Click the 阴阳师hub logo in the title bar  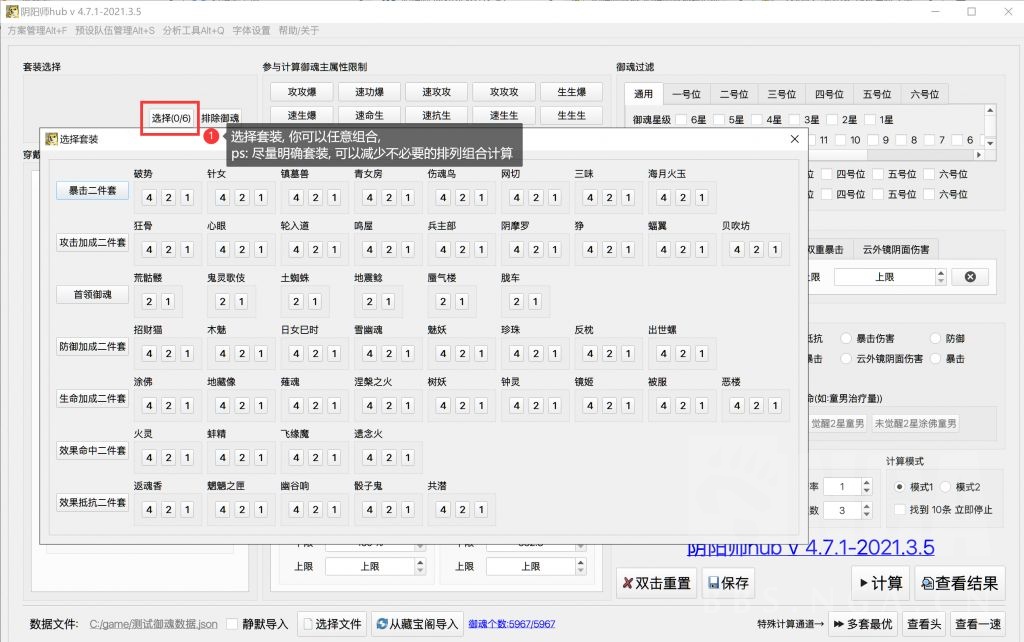12,11
